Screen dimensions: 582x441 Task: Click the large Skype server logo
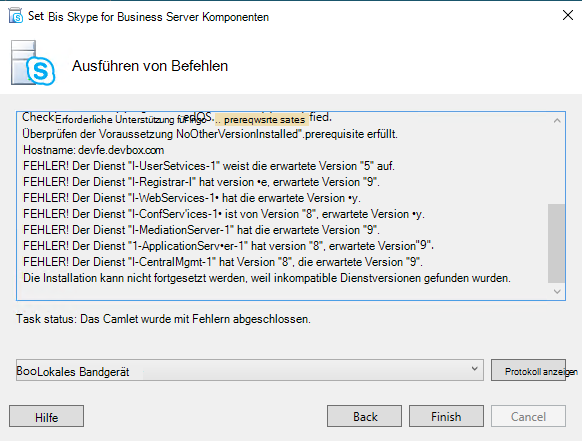pyautogui.click(x=33, y=63)
